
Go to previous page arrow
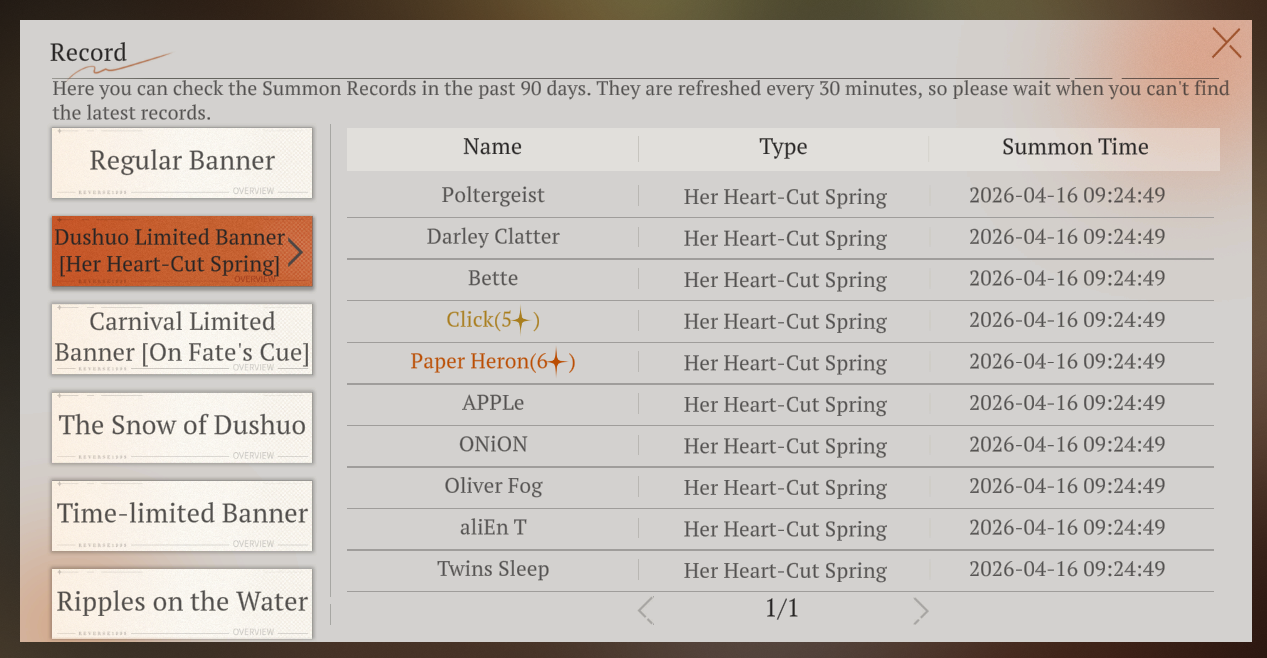click(646, 610)
